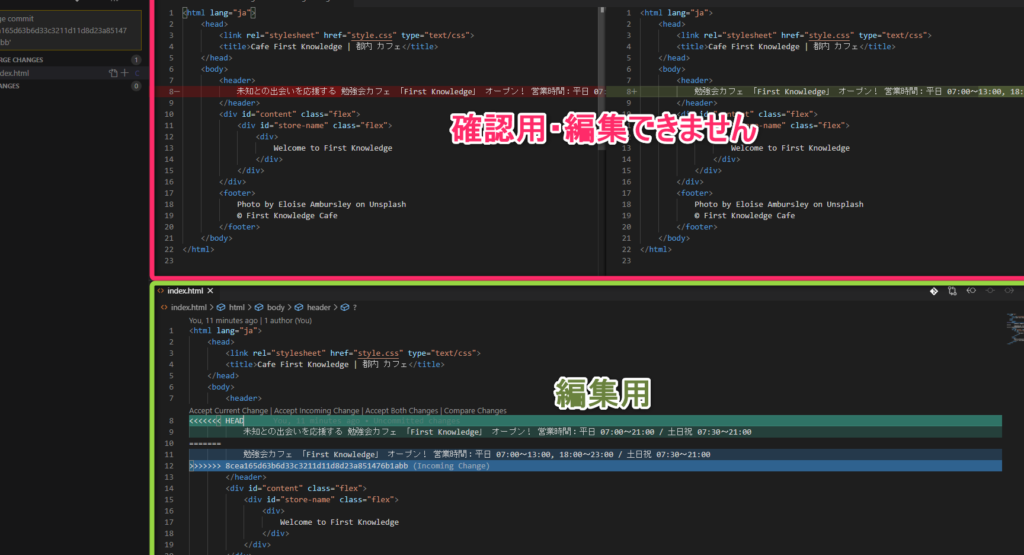
Task: Click the minimap on the editor's right
Action: coord(1012,330)
